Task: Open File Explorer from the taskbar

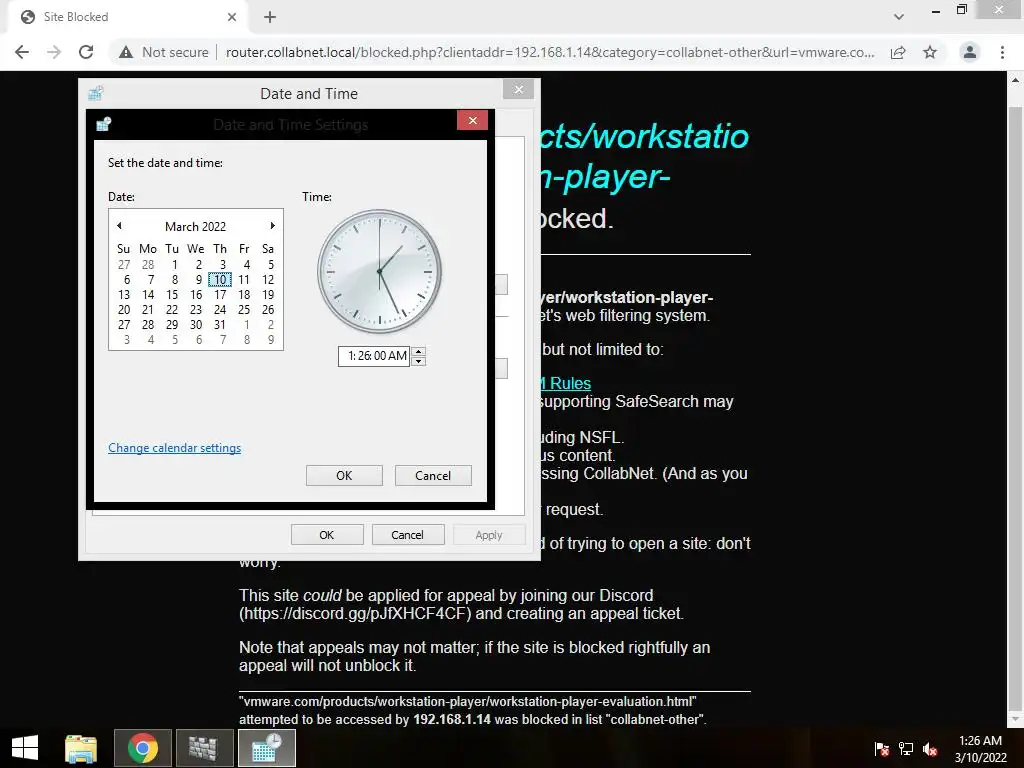Action: pos(81,748)
